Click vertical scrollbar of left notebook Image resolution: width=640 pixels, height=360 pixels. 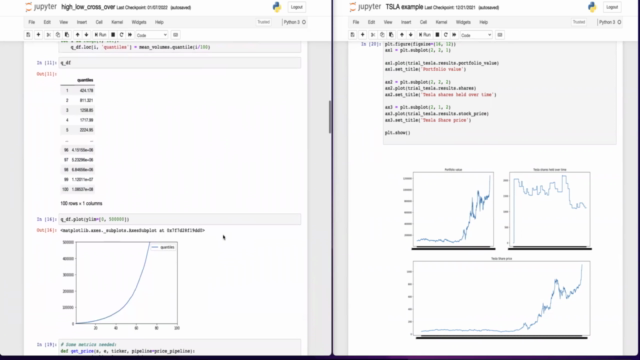click(330, 117)
